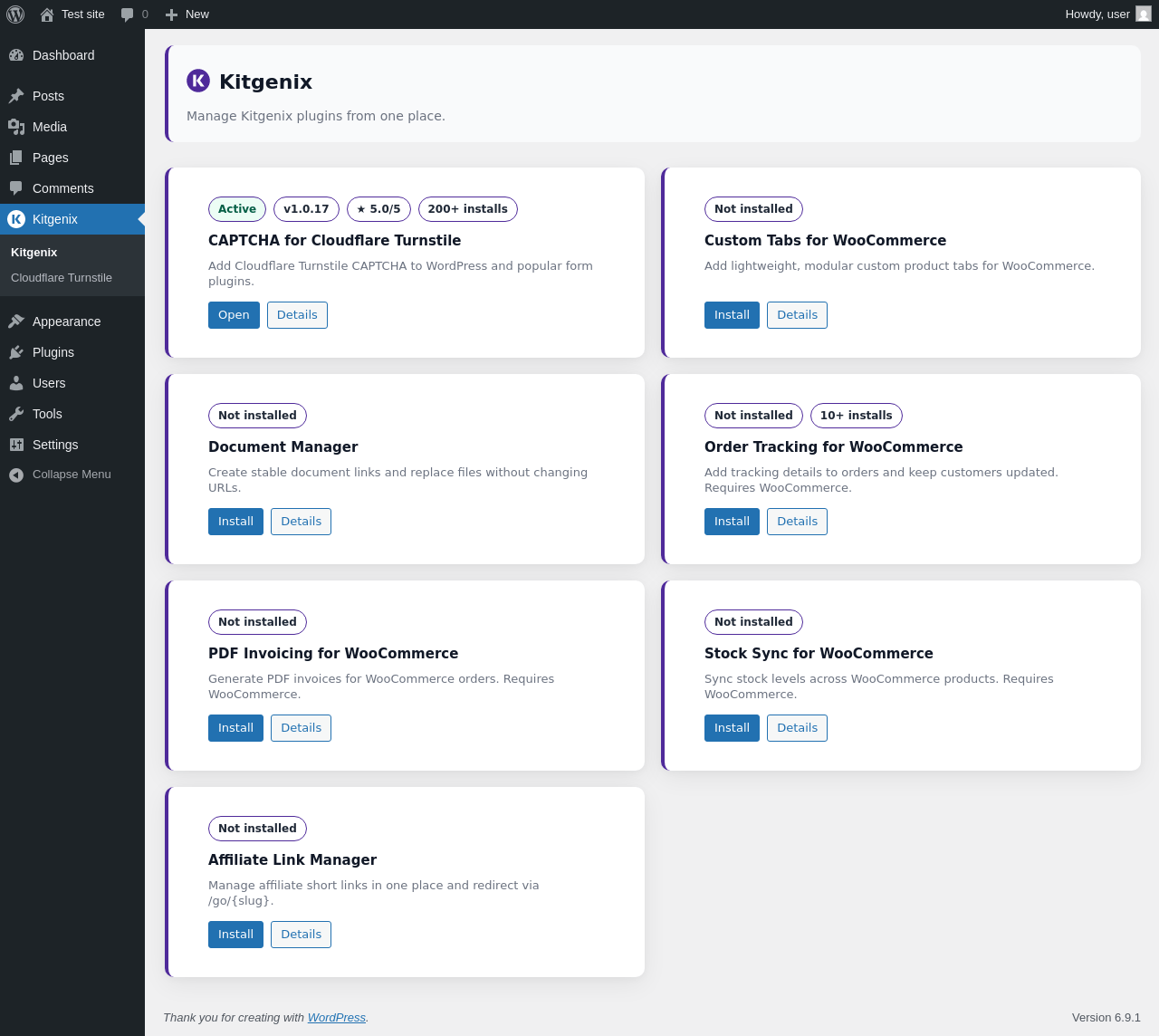
Task: Click the Media icon in sidebar
Action: click(x=16, y=127)
